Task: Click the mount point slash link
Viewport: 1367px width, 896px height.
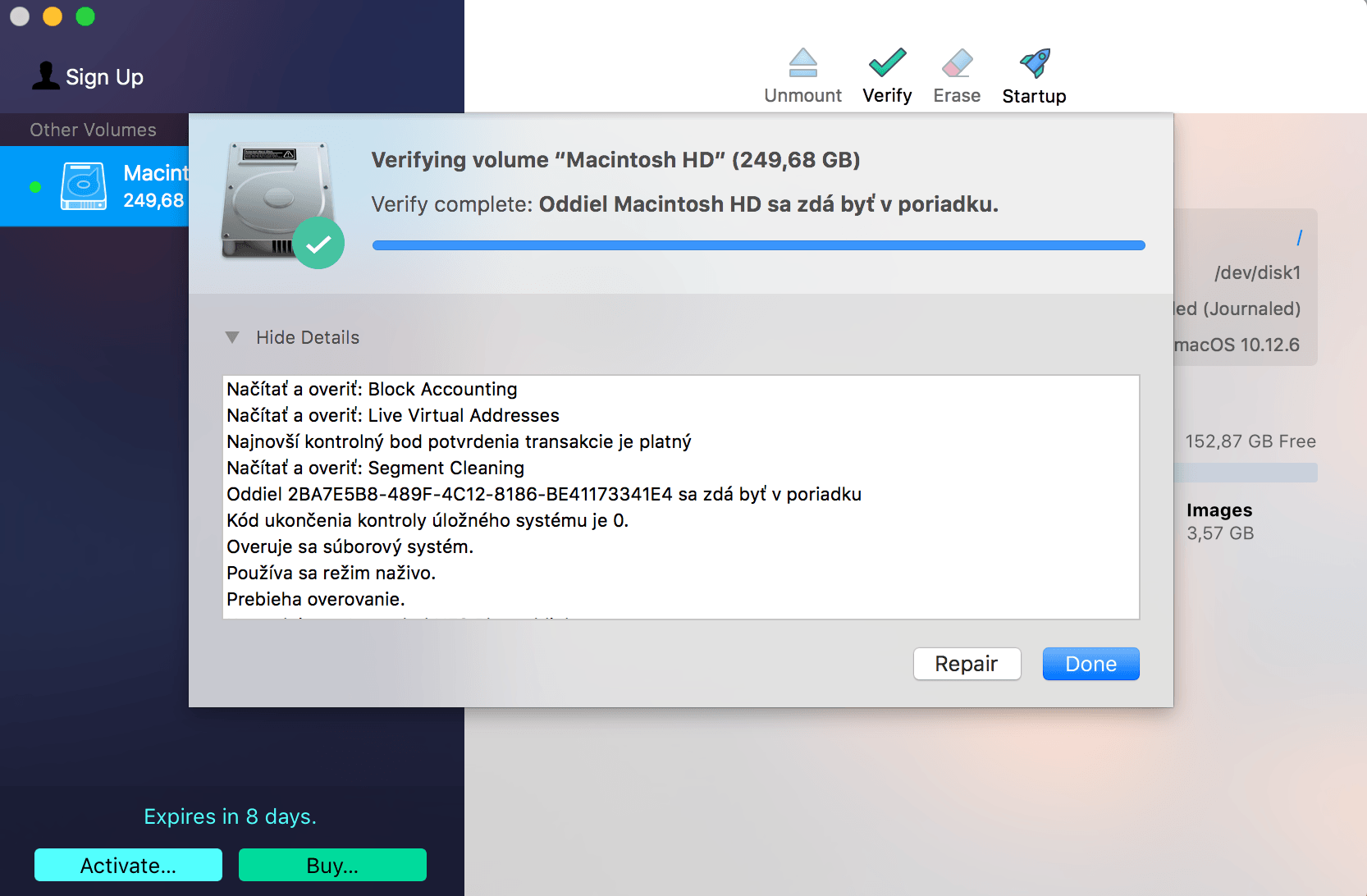Action: click(1299, 237)
